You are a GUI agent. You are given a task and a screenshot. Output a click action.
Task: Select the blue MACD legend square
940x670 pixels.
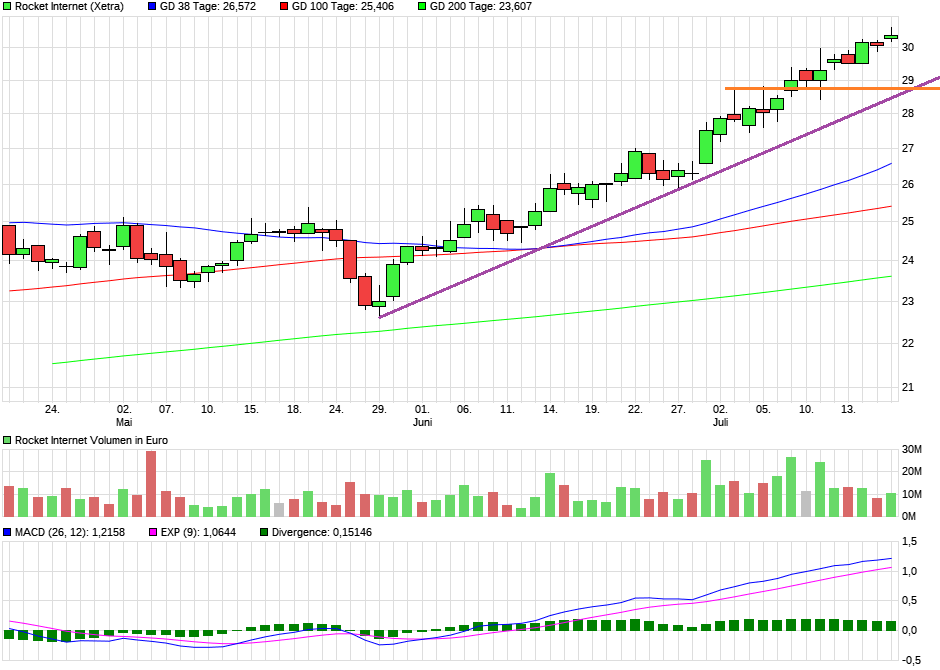tap(8, 533)
